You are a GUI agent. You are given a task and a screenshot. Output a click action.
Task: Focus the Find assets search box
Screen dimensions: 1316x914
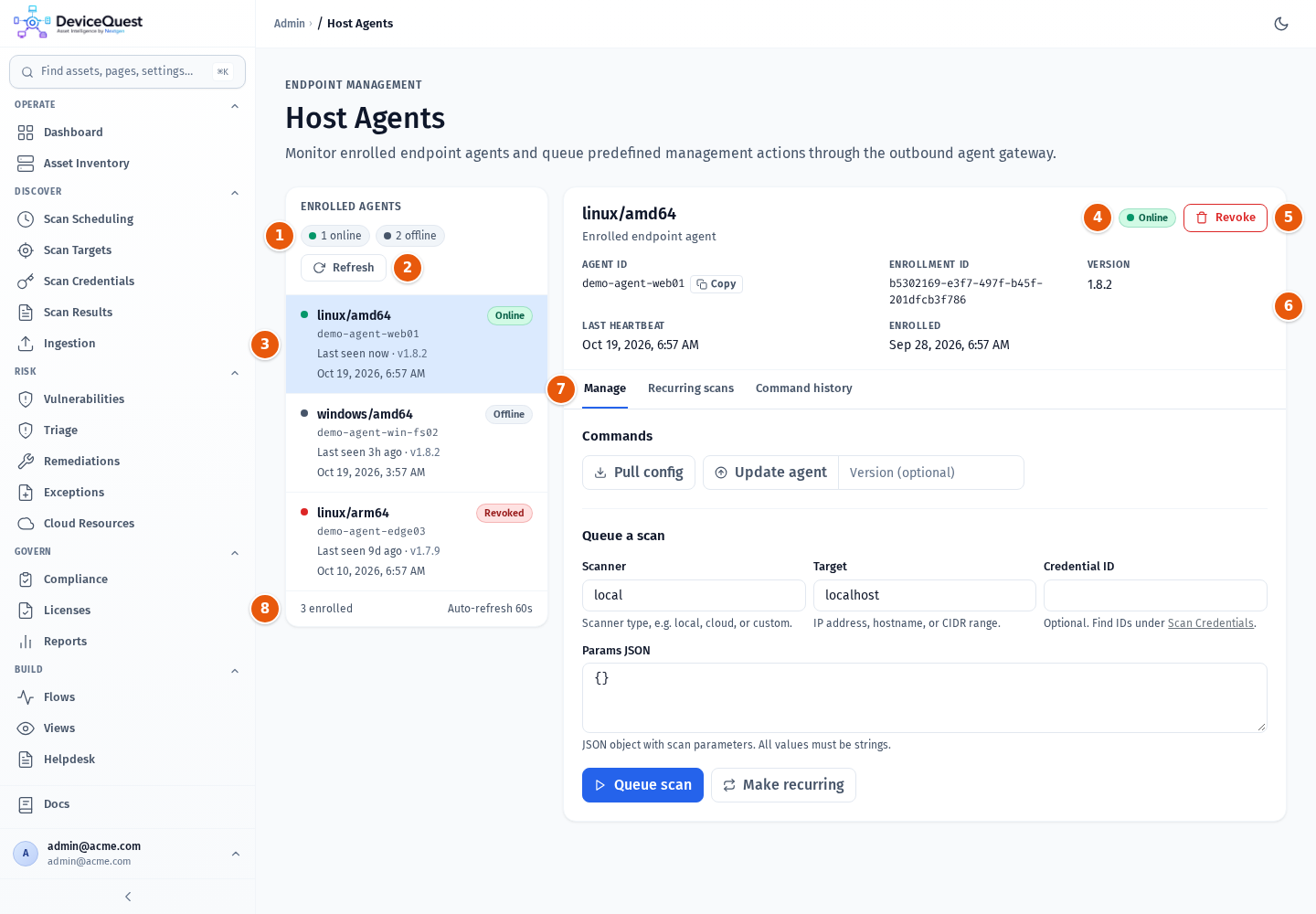(127, 71)
